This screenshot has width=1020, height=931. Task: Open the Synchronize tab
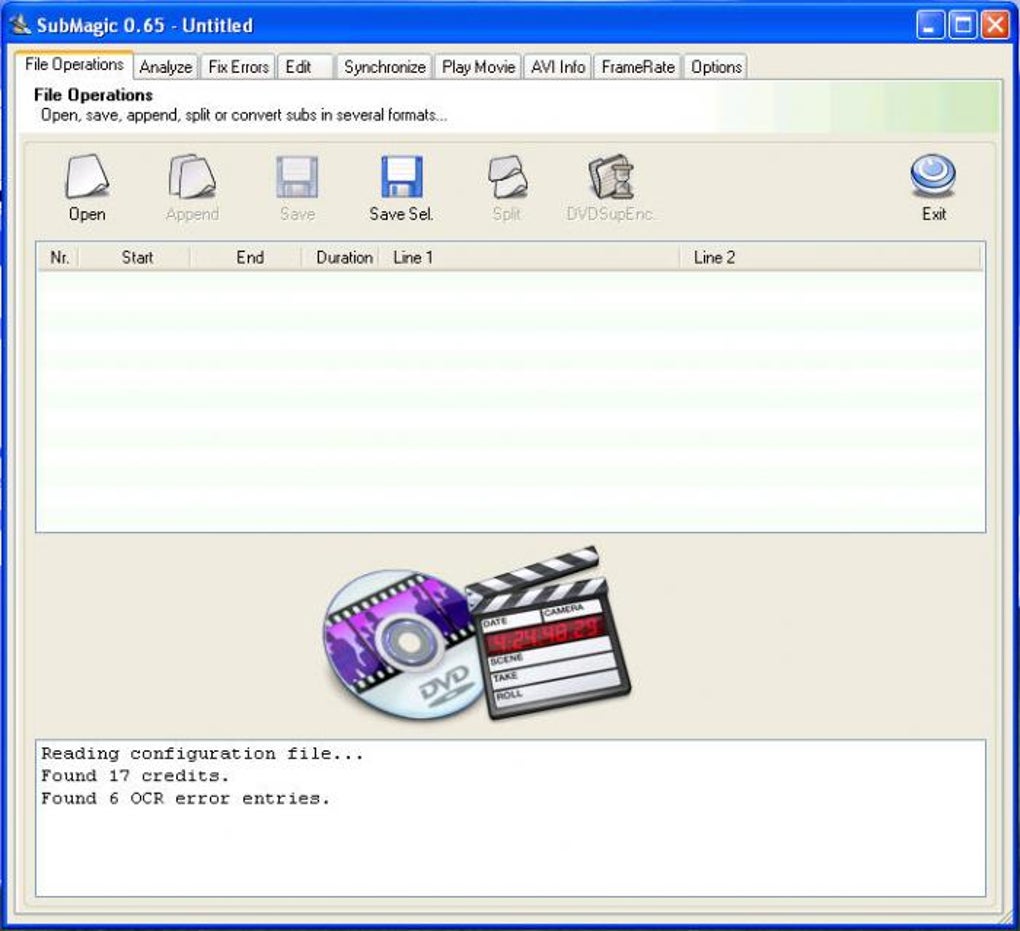[384, 67]
